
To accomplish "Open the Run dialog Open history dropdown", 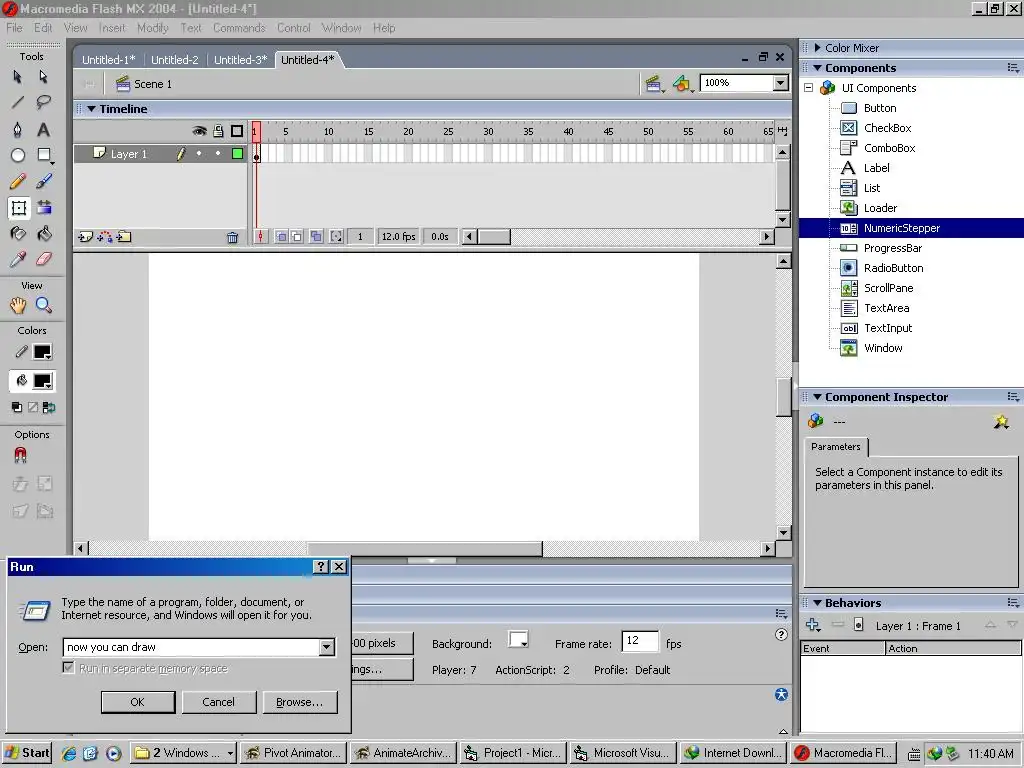I will click(x=327, y=647).
